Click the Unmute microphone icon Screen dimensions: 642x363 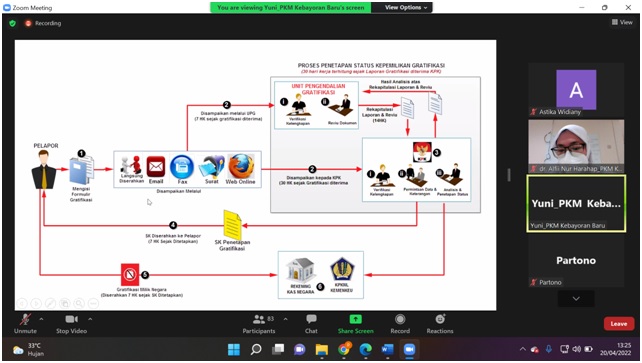click(25, 319)
